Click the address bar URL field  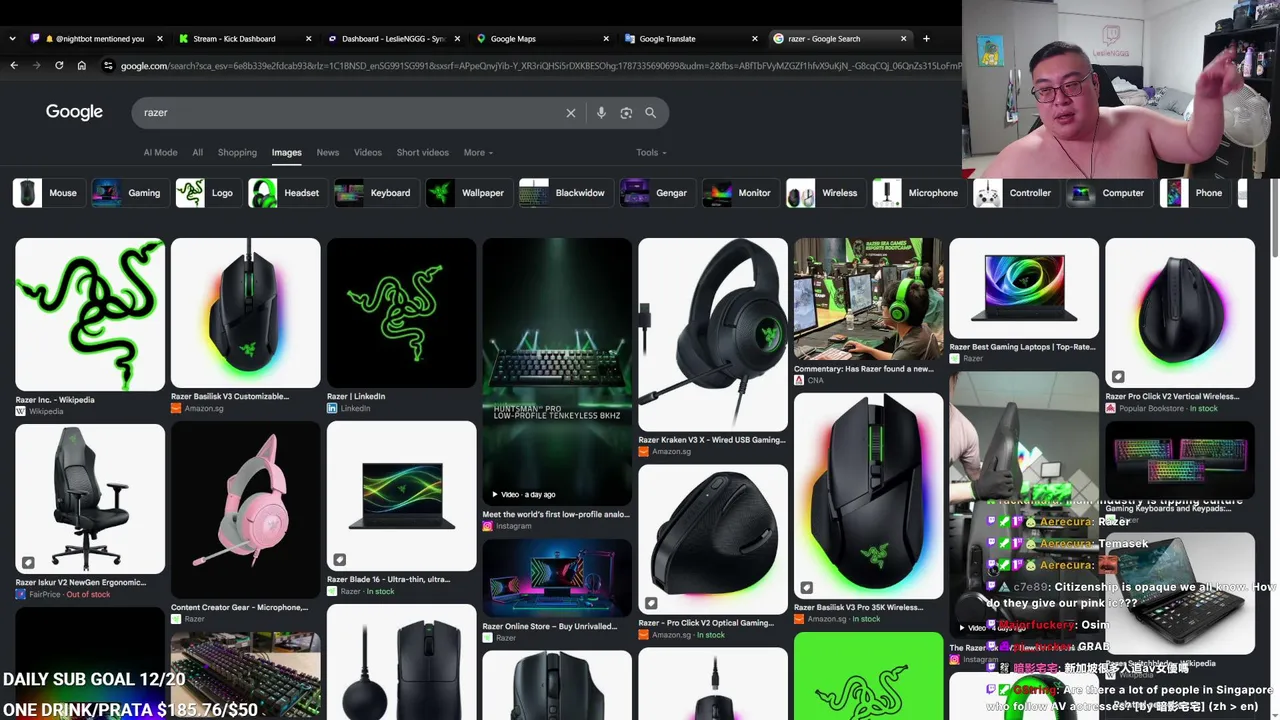(x=540, y=66)
